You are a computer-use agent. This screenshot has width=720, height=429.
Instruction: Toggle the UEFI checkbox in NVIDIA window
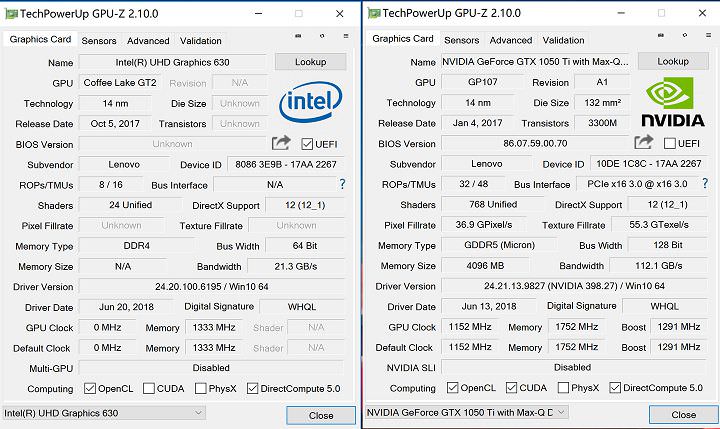click(x=671, y=144)
